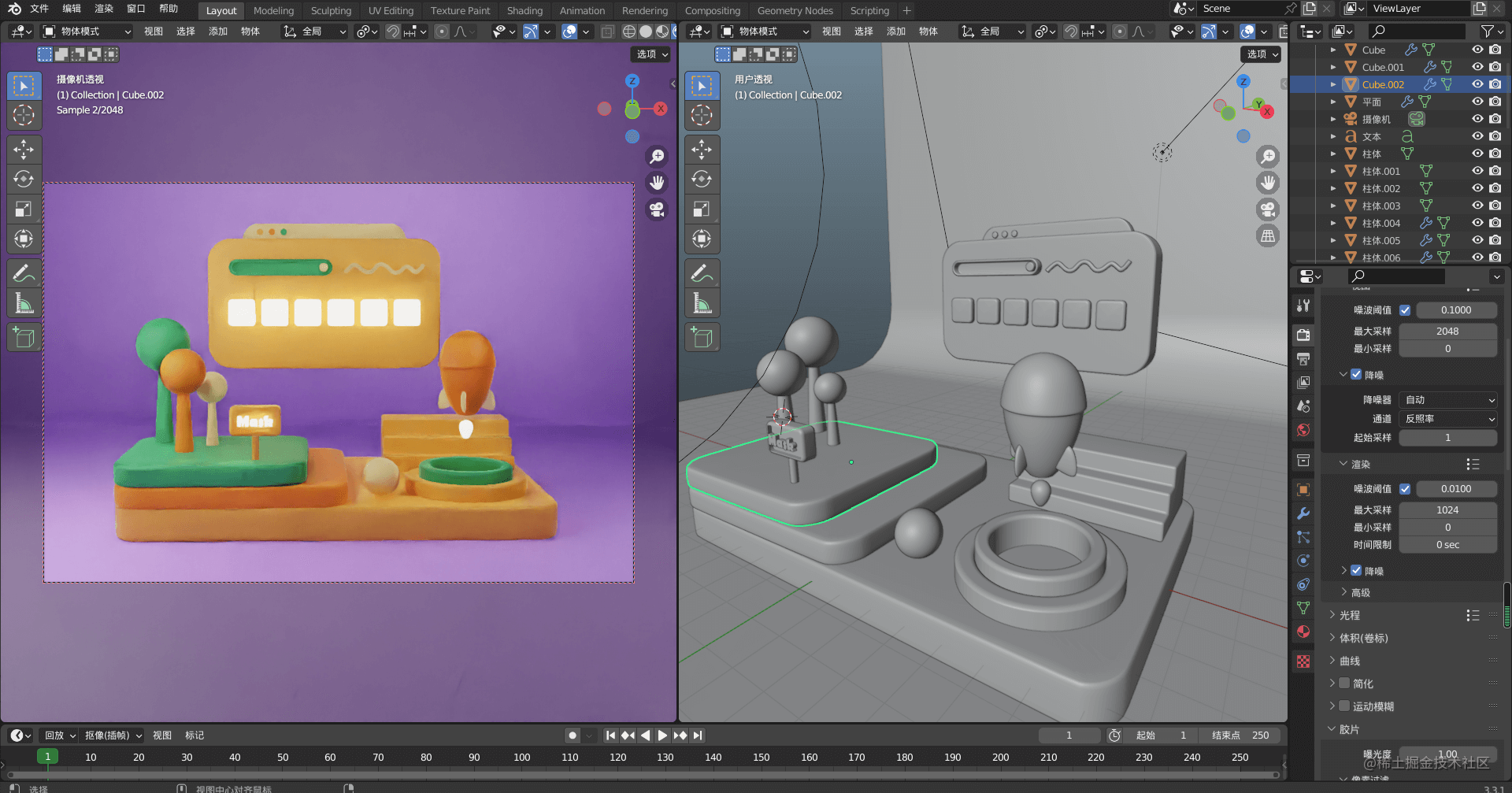
Task: Open the World properties tab
Action: tap(1303, 430)
